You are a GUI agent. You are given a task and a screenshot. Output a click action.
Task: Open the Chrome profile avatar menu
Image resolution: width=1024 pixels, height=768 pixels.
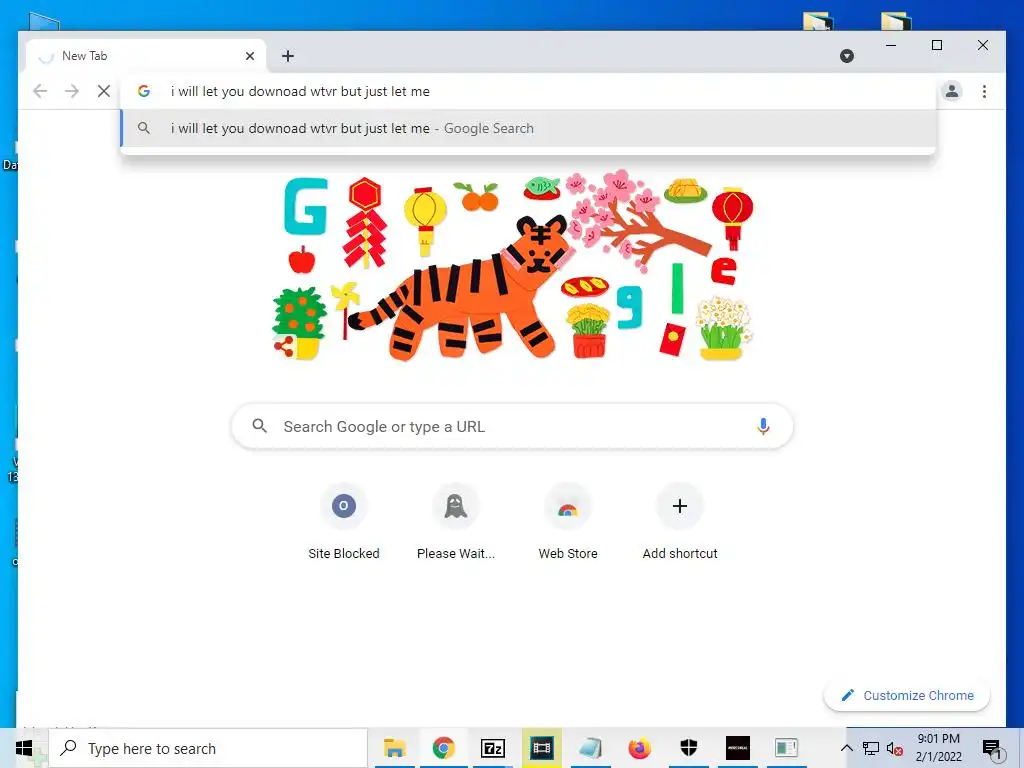(x=952, y=91)
